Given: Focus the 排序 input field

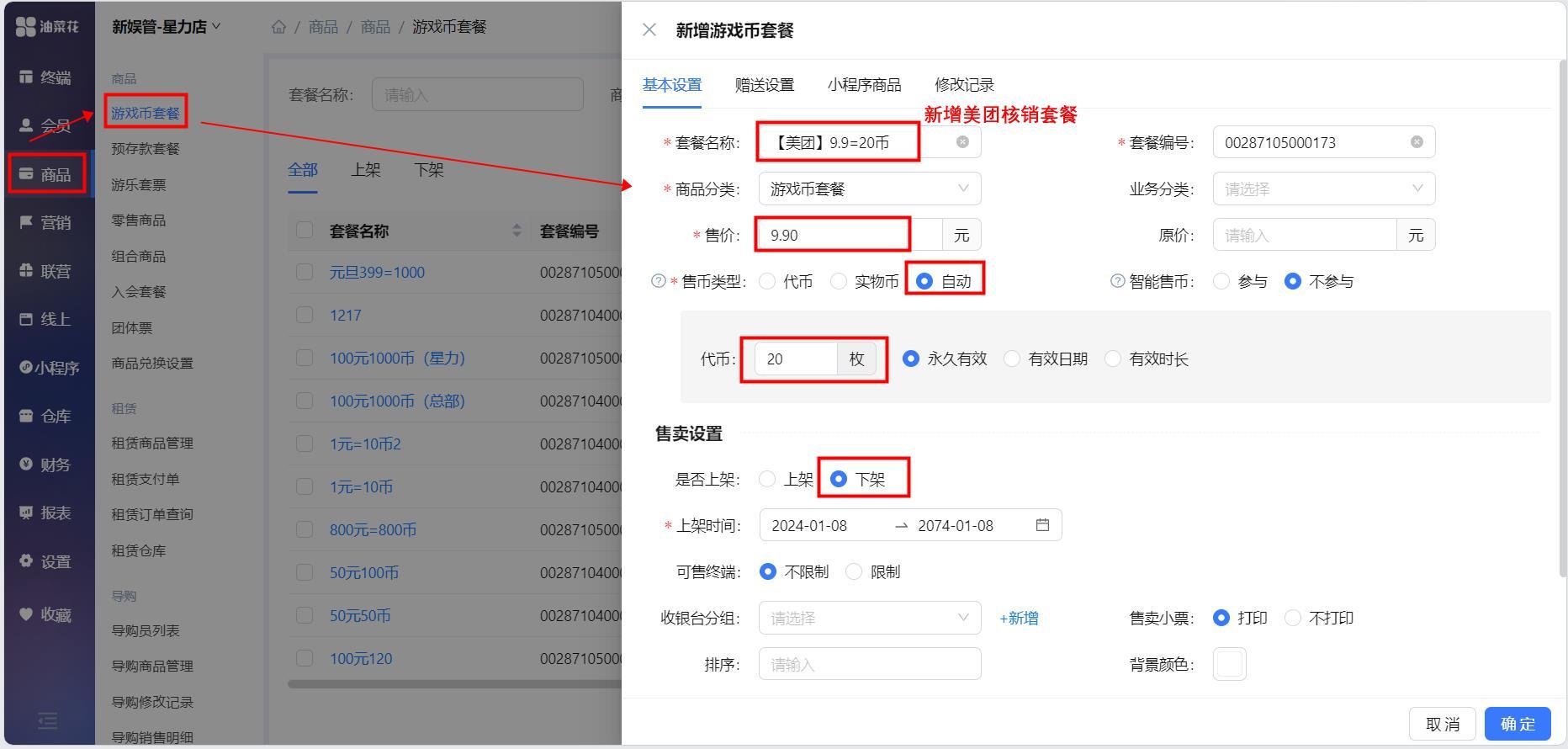Looking at the screenshot, I should tap(870, 664).
